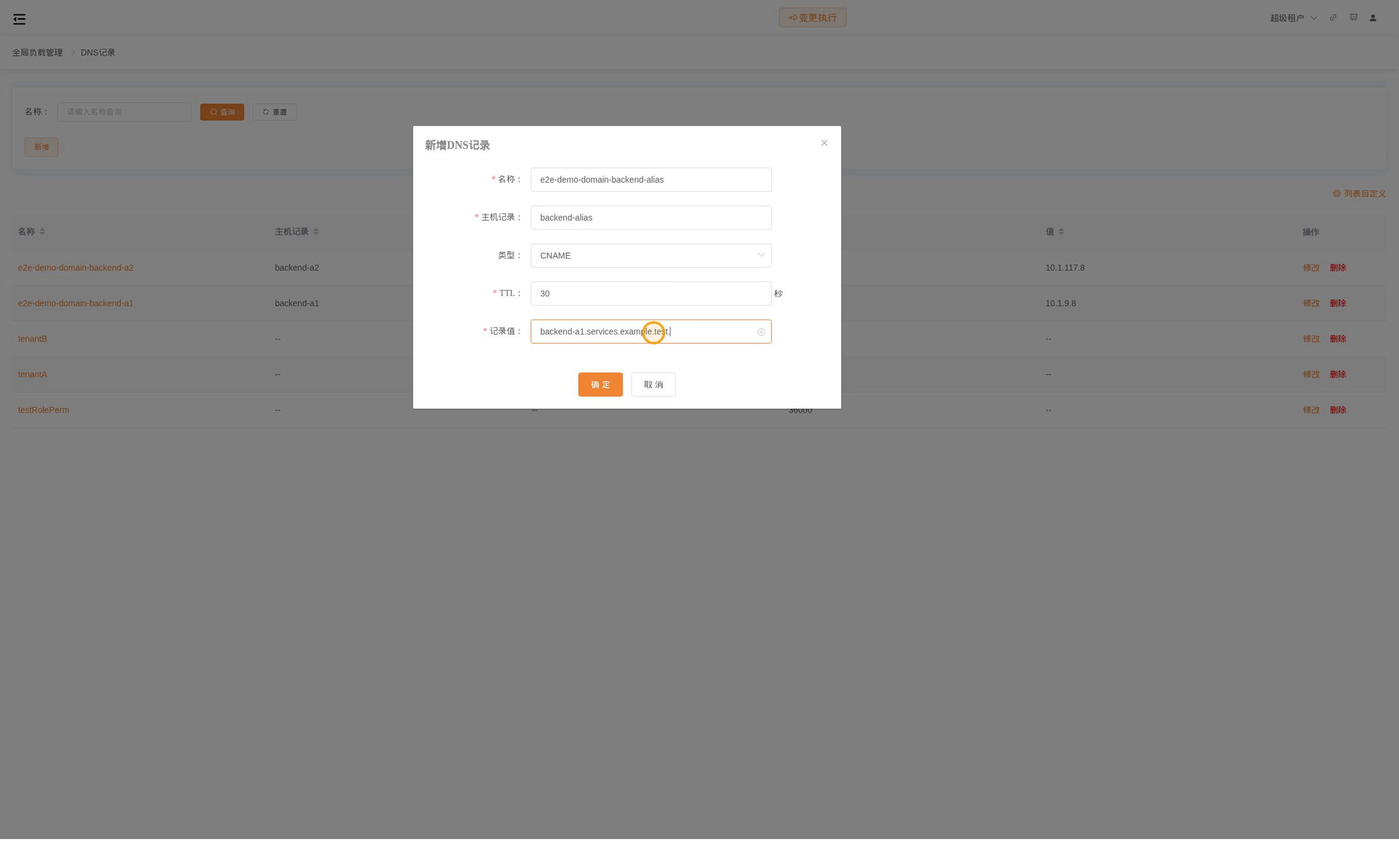Screen dimensions: 1399x868
Task: Click 删除 for tenantB row
Action: point(1337,339)
